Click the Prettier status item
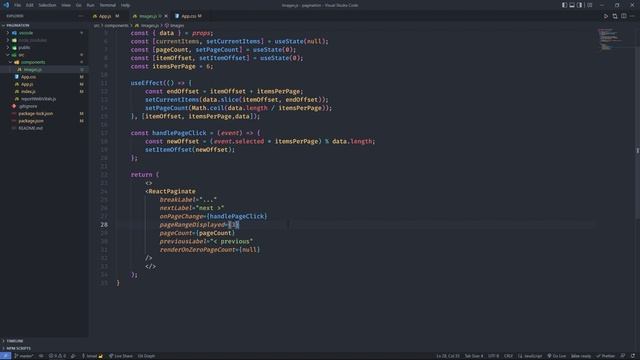The width and height of the screenshot is (640, 360). [x=606, y=356]
